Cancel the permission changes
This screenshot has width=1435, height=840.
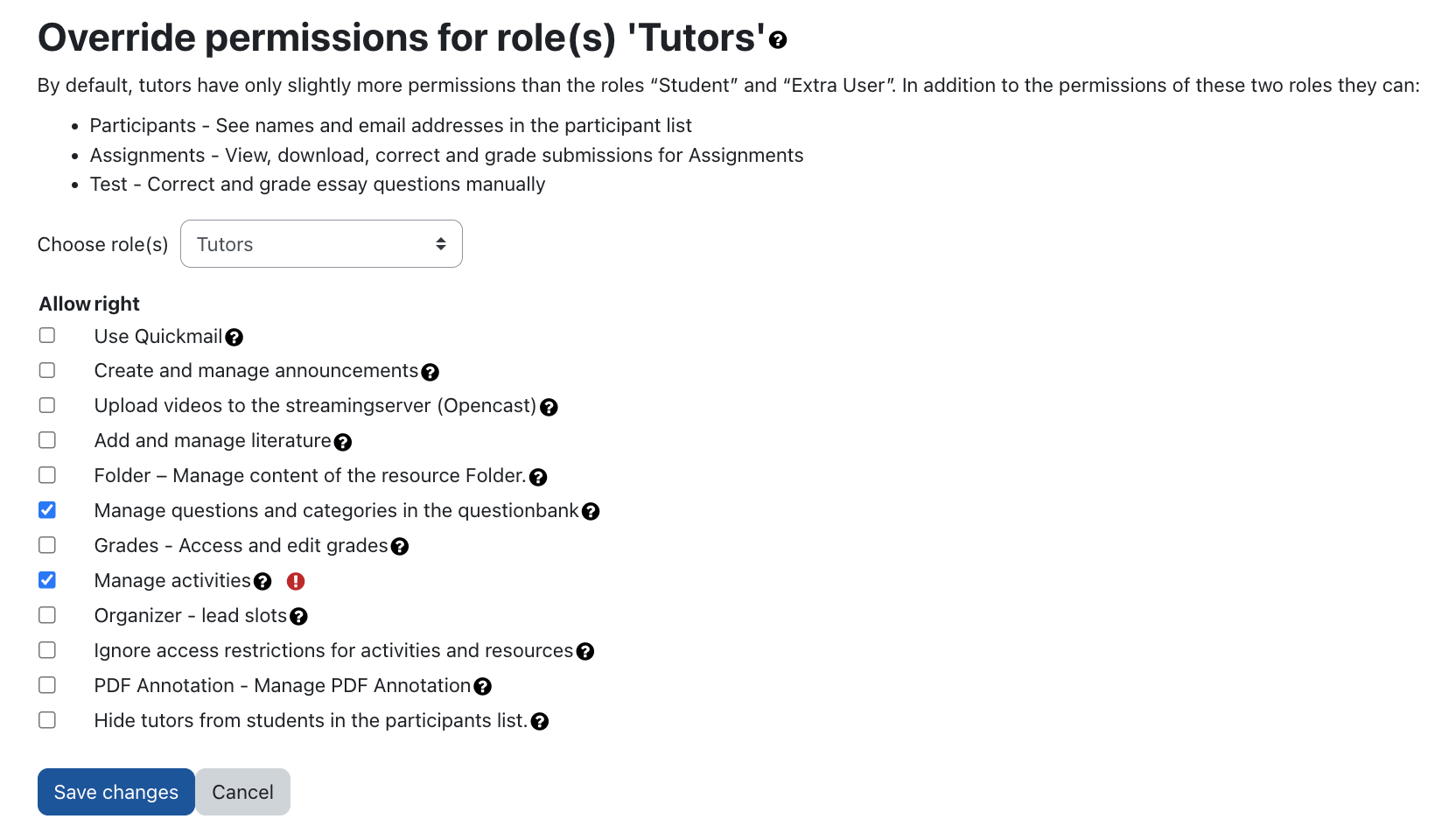(x=242, y=791)
